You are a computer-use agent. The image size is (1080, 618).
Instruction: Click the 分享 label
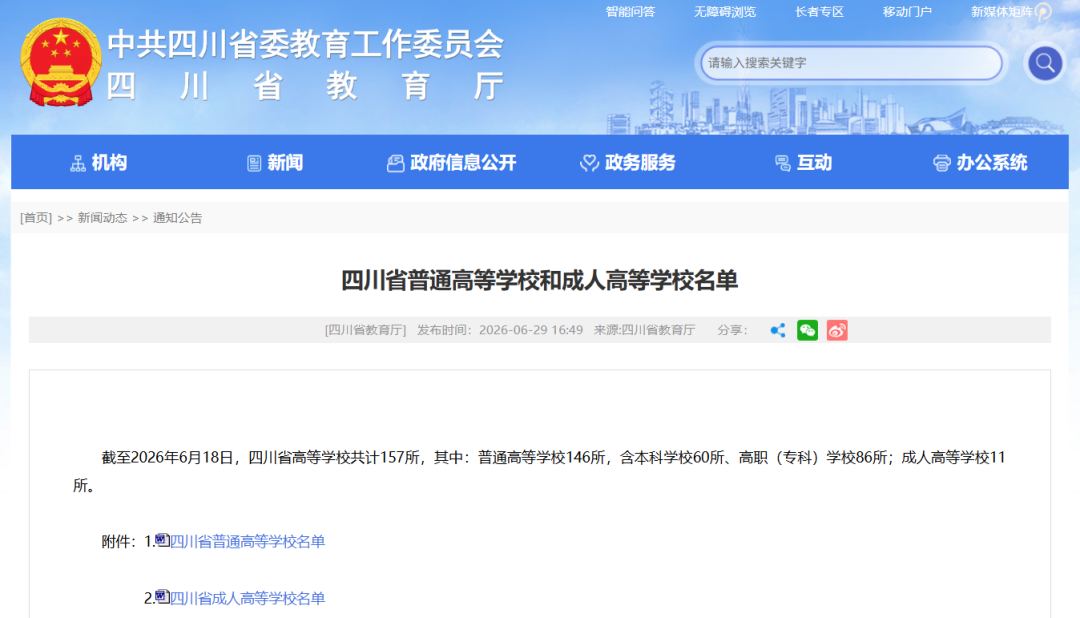click(x=732, y=330)
